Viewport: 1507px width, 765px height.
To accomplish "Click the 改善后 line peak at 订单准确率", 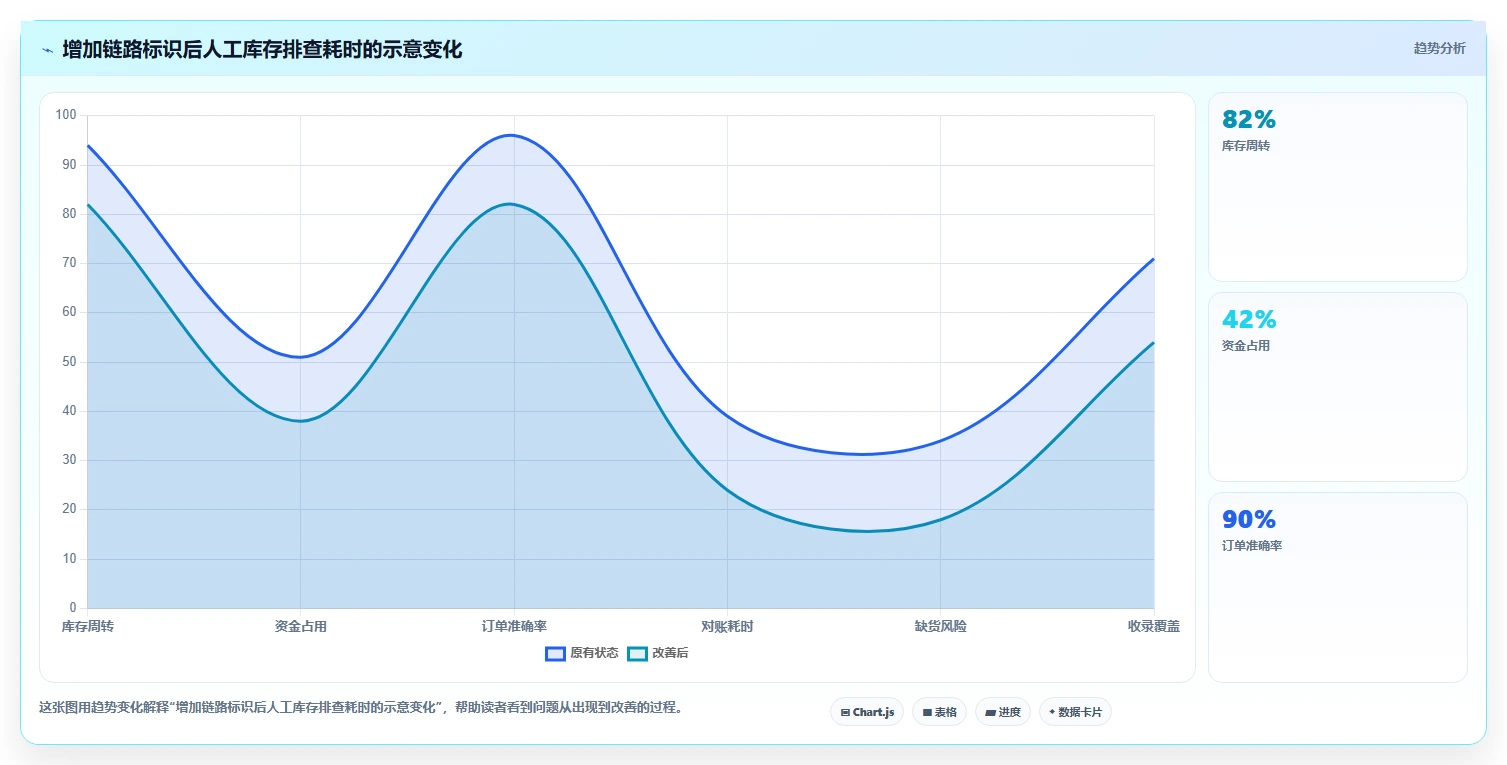I will coord(512,204).
